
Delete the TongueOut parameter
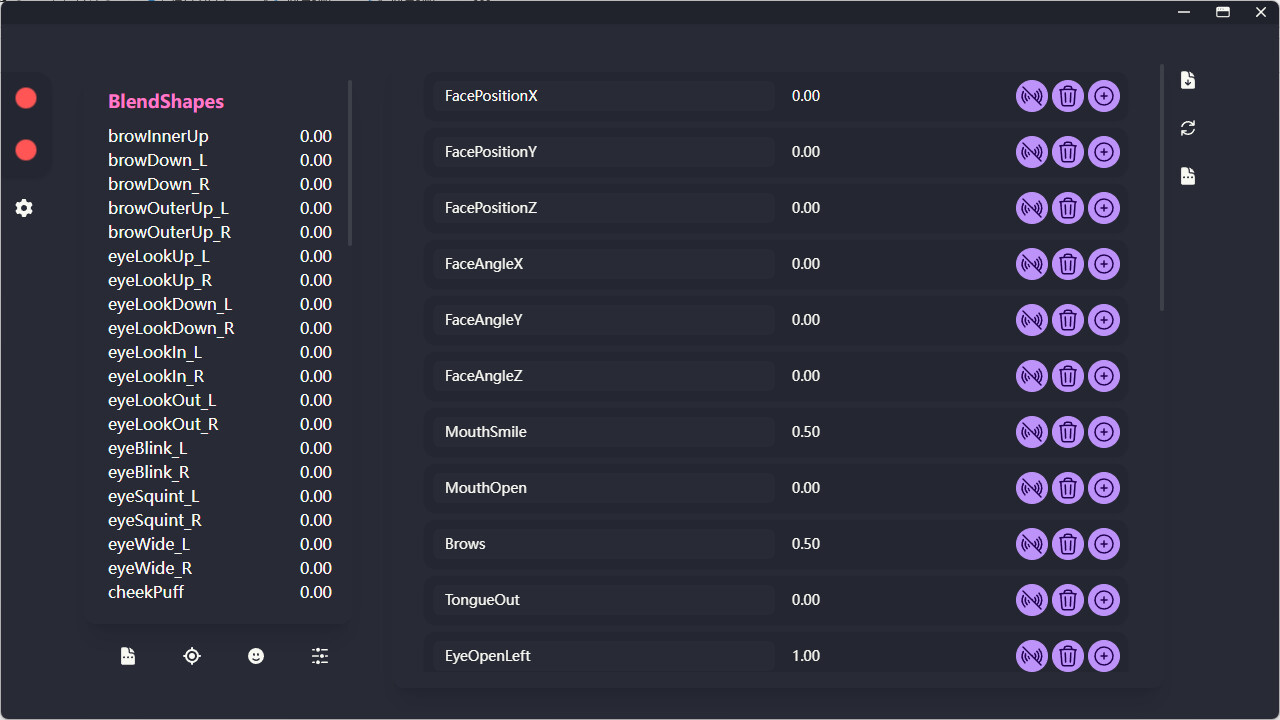[1067, 600]
